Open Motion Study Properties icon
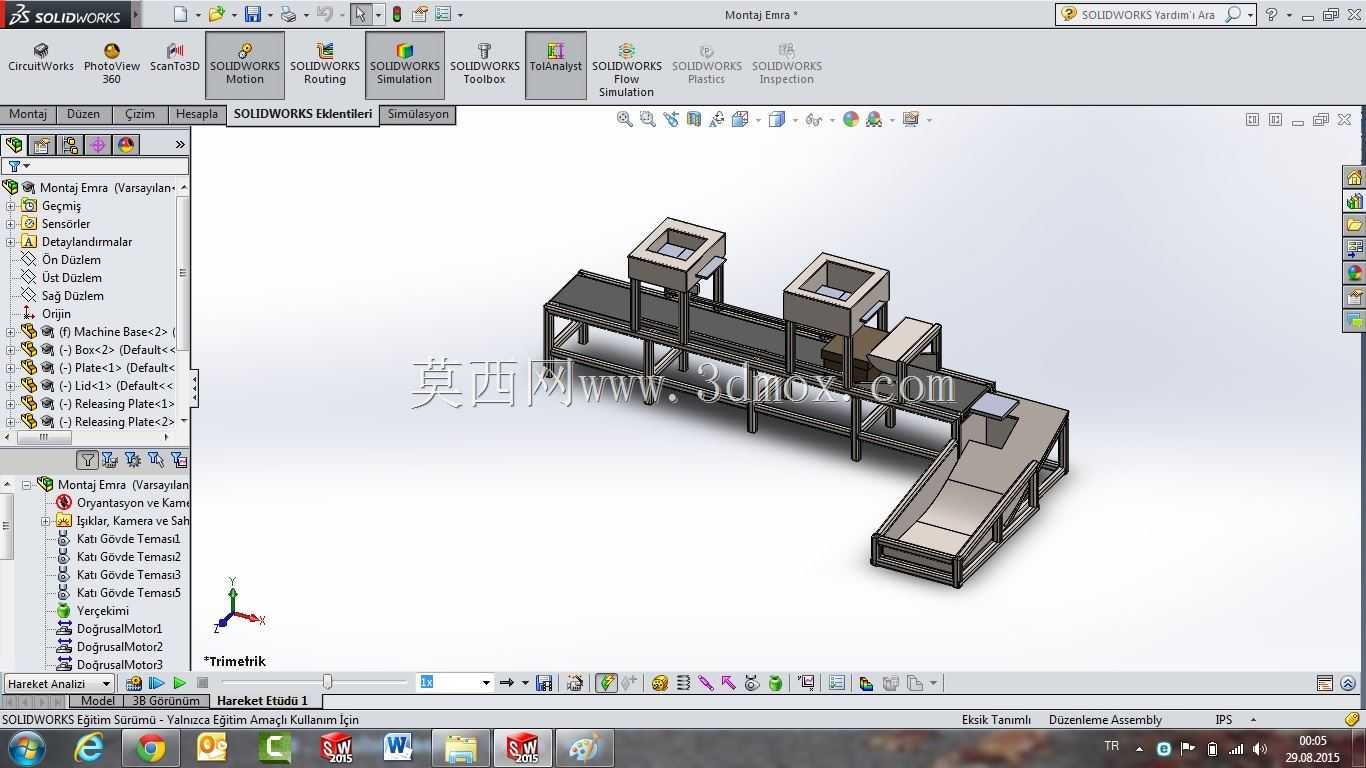Viewport: 1366px width, 768px height. click(x=837, y=683)
